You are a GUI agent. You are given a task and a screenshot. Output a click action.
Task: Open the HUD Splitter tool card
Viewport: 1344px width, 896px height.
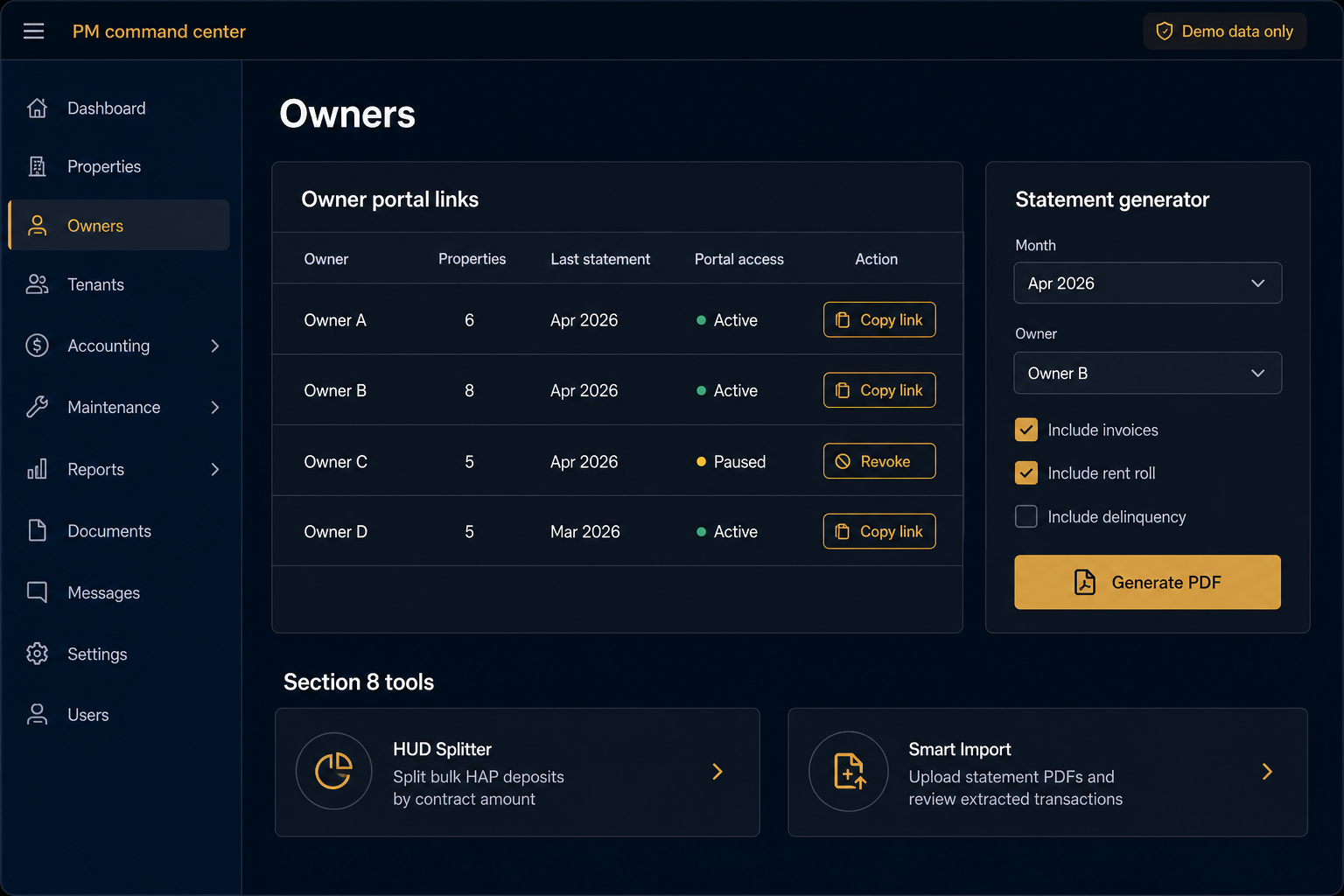517,772
